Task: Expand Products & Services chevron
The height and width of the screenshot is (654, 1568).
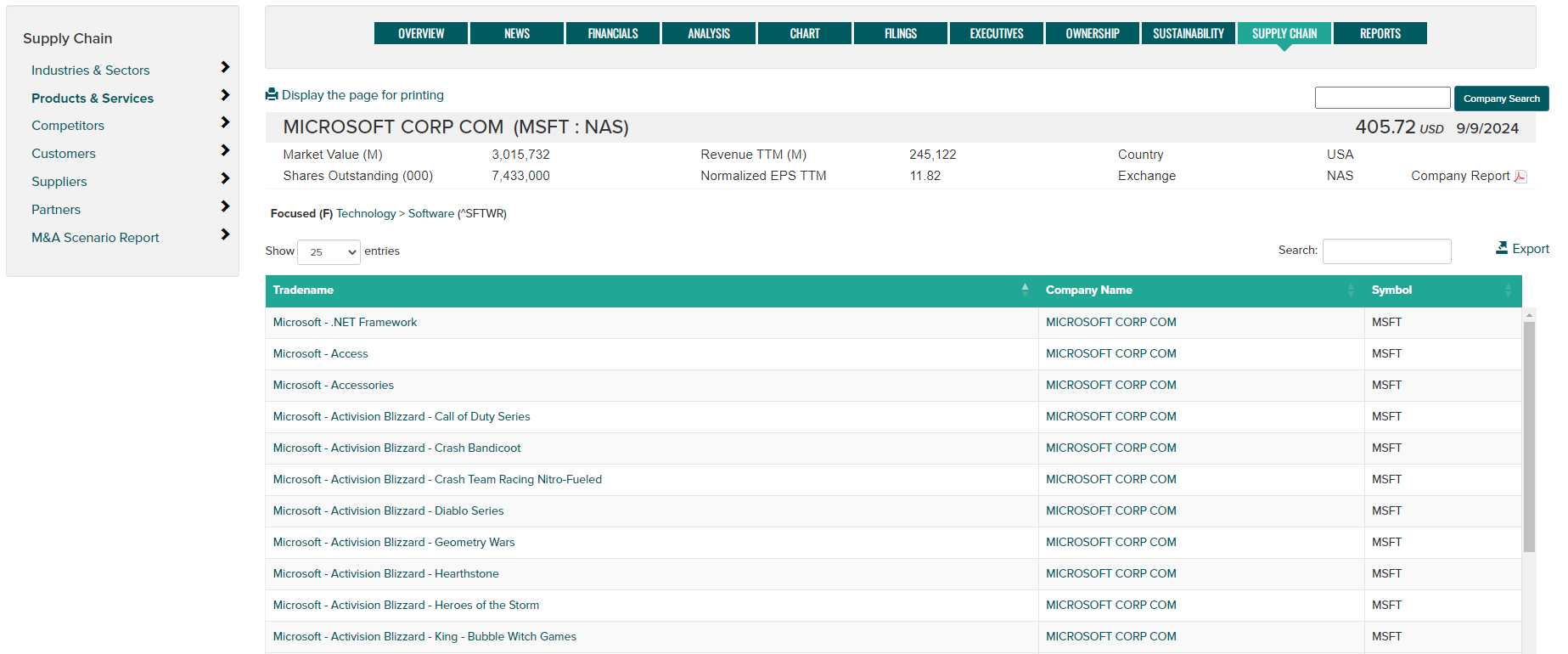Action: pos(225,95)
